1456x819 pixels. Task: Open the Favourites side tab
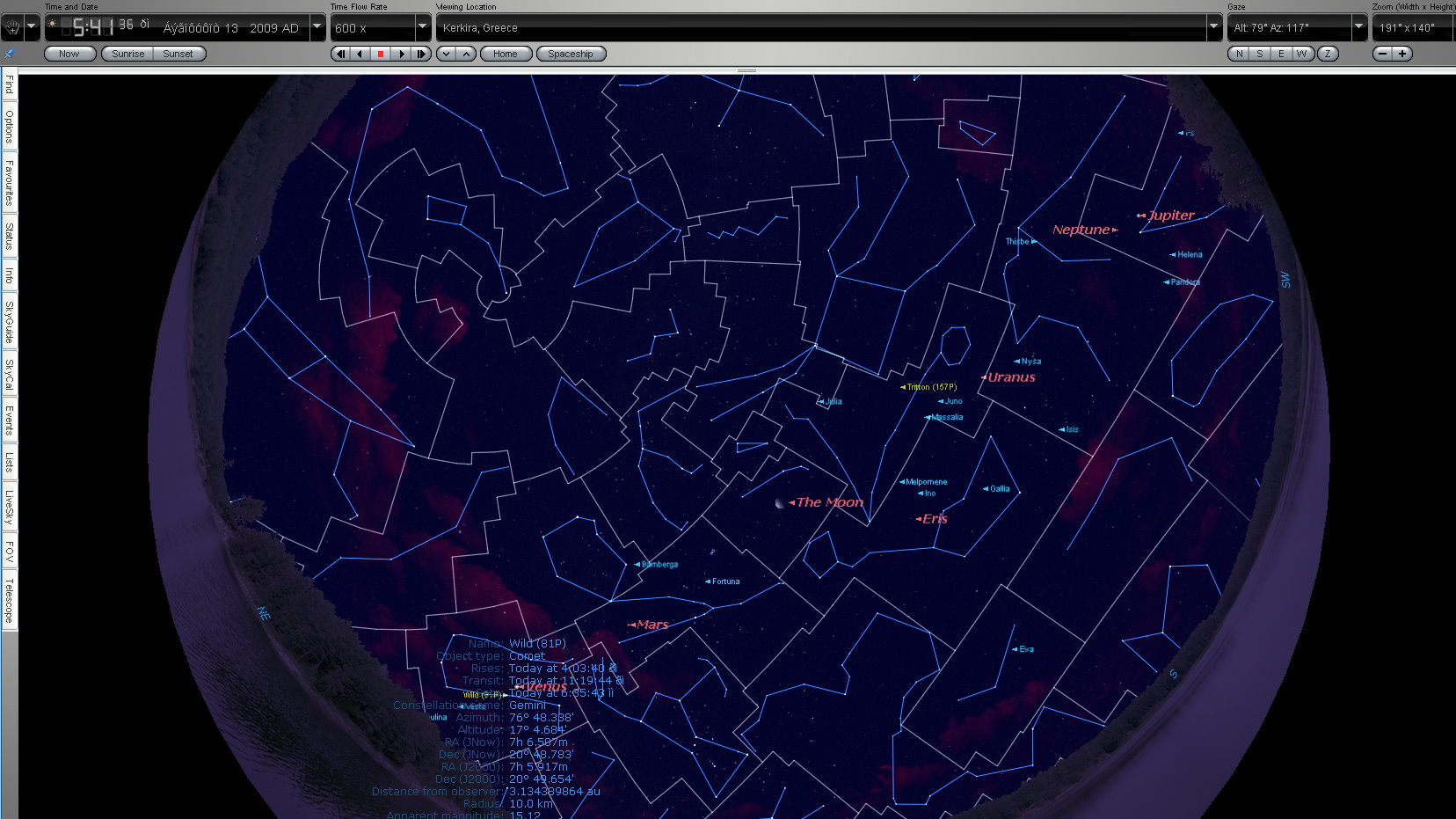9,182
